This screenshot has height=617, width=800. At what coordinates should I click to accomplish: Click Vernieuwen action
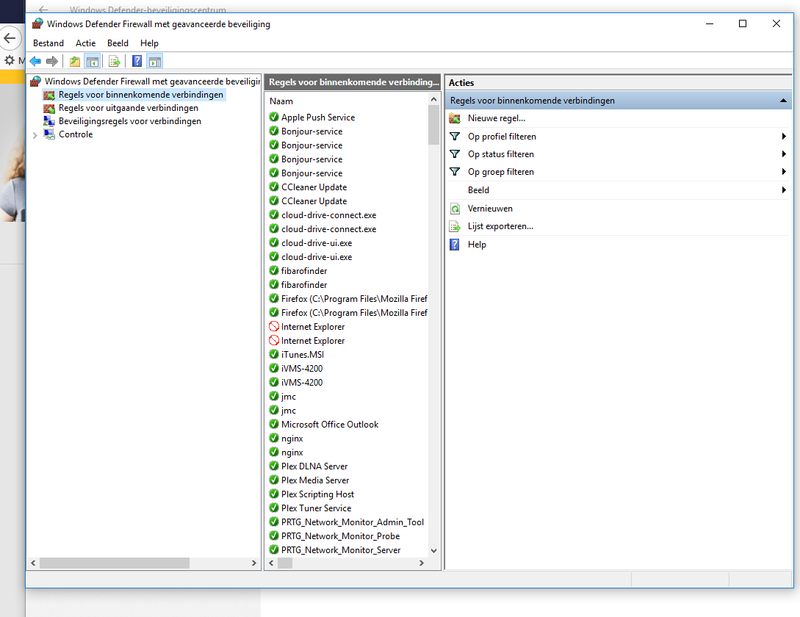tap(490, 209)
